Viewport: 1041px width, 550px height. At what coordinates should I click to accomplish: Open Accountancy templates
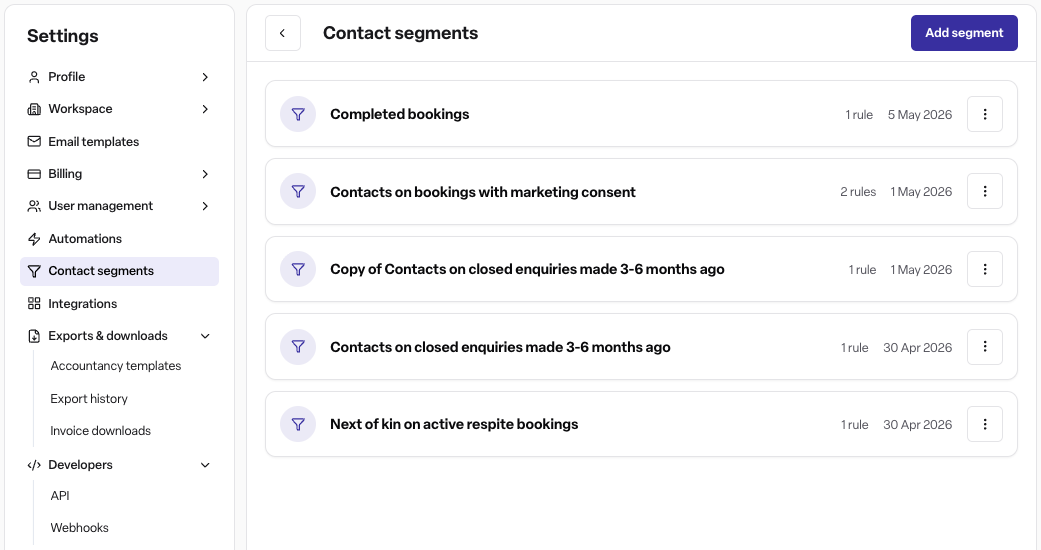coord(116,366)
